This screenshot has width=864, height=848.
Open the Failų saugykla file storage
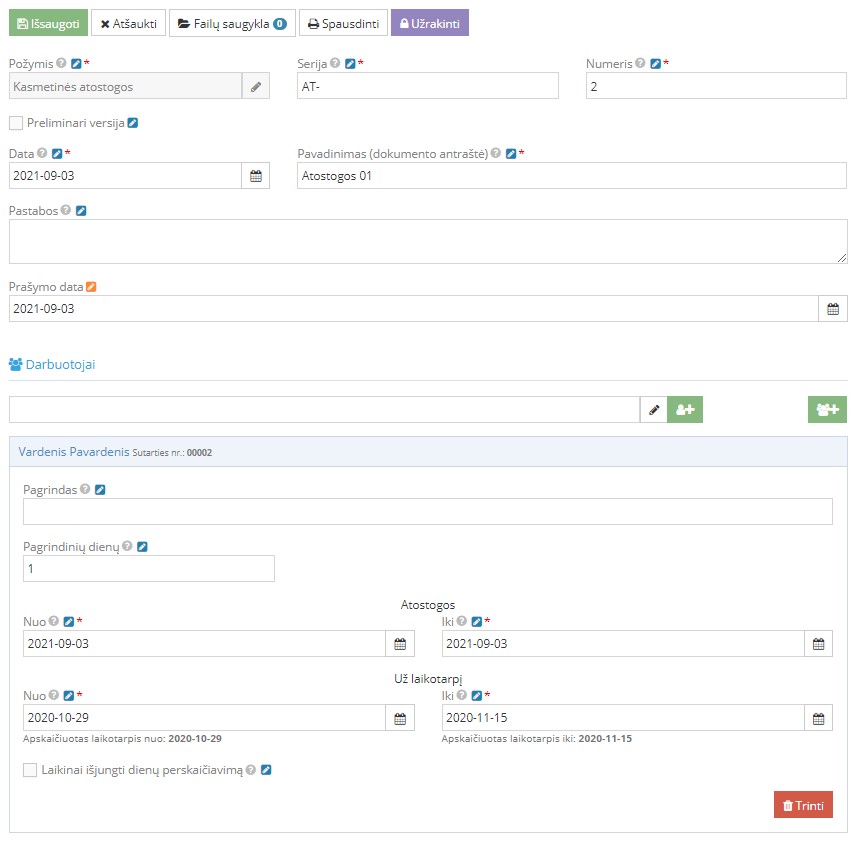[232, 23]
